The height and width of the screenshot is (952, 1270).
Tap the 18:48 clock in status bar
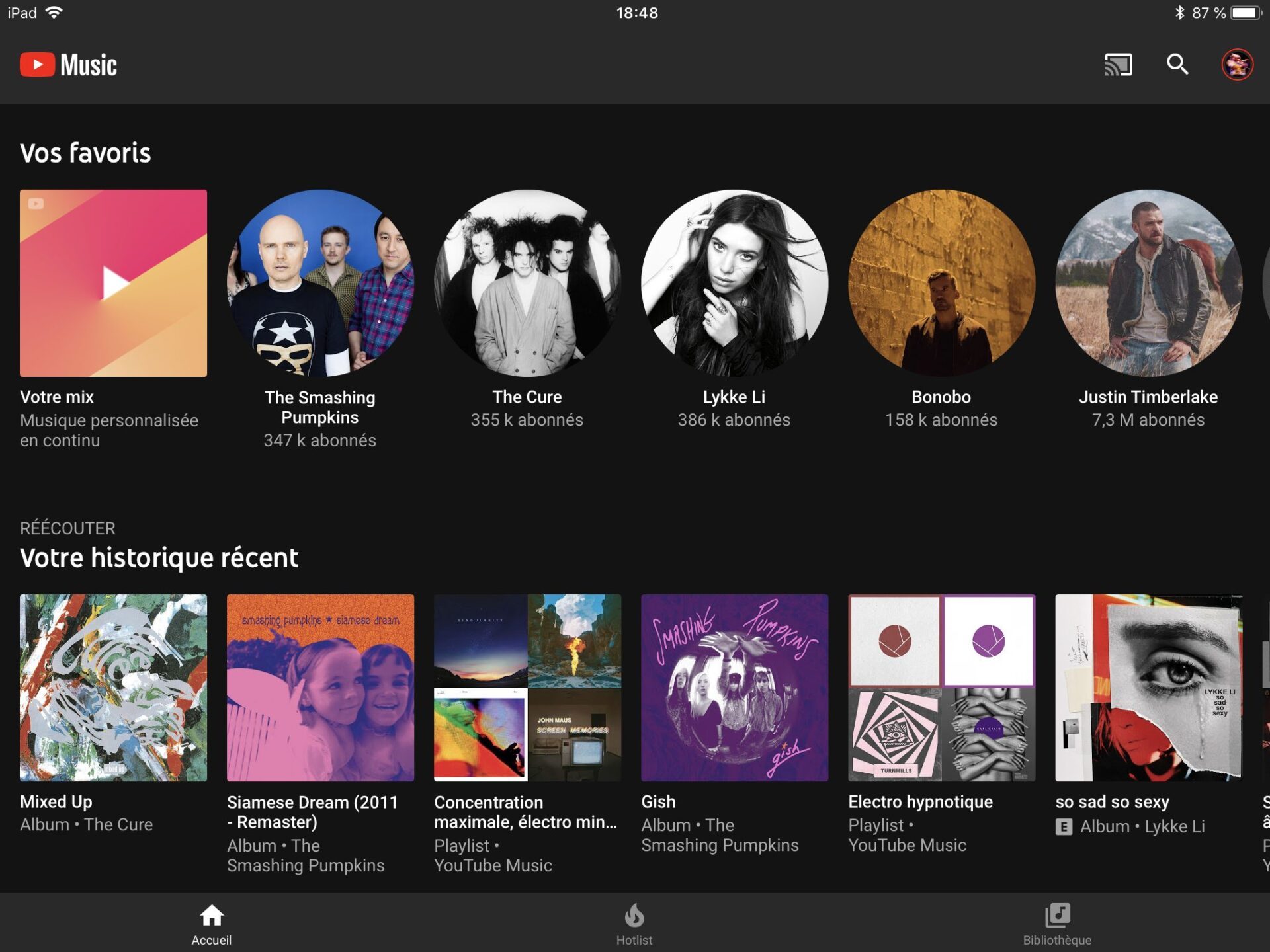(x=637, y=13)
